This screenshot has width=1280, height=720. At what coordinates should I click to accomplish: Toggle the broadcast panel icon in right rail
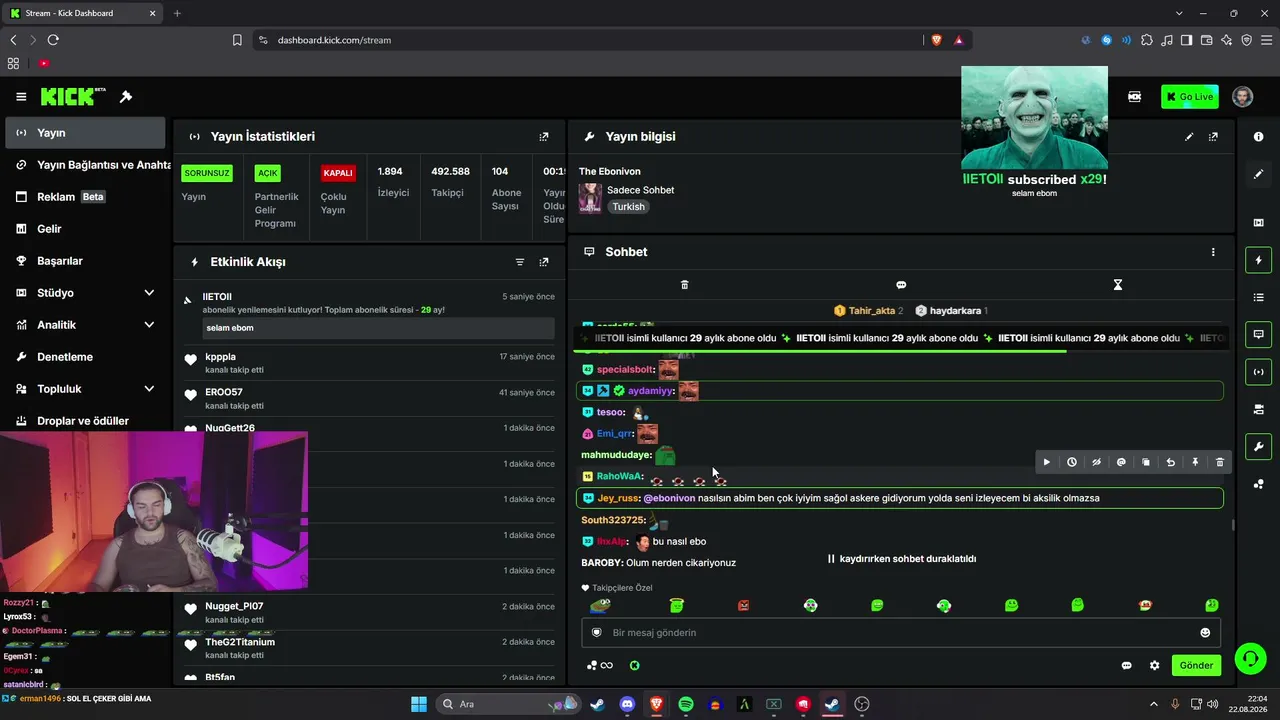[x=1258, y=372]
